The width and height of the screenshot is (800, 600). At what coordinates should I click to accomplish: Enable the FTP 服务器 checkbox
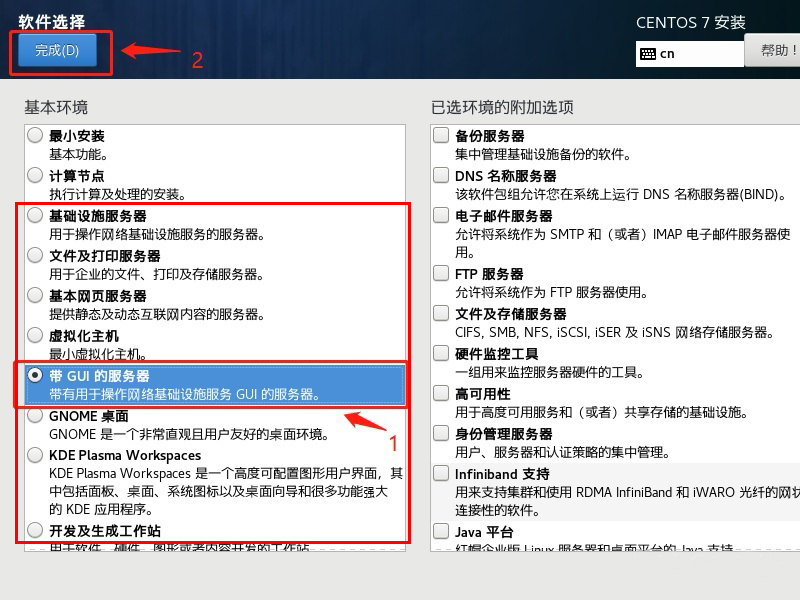point(441,273)
